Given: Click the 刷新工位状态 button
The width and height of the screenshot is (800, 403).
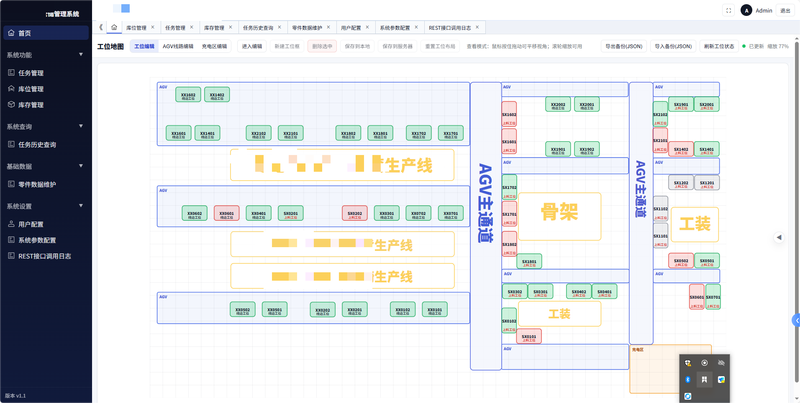Looking at the screenshot, I should [719, 46].
